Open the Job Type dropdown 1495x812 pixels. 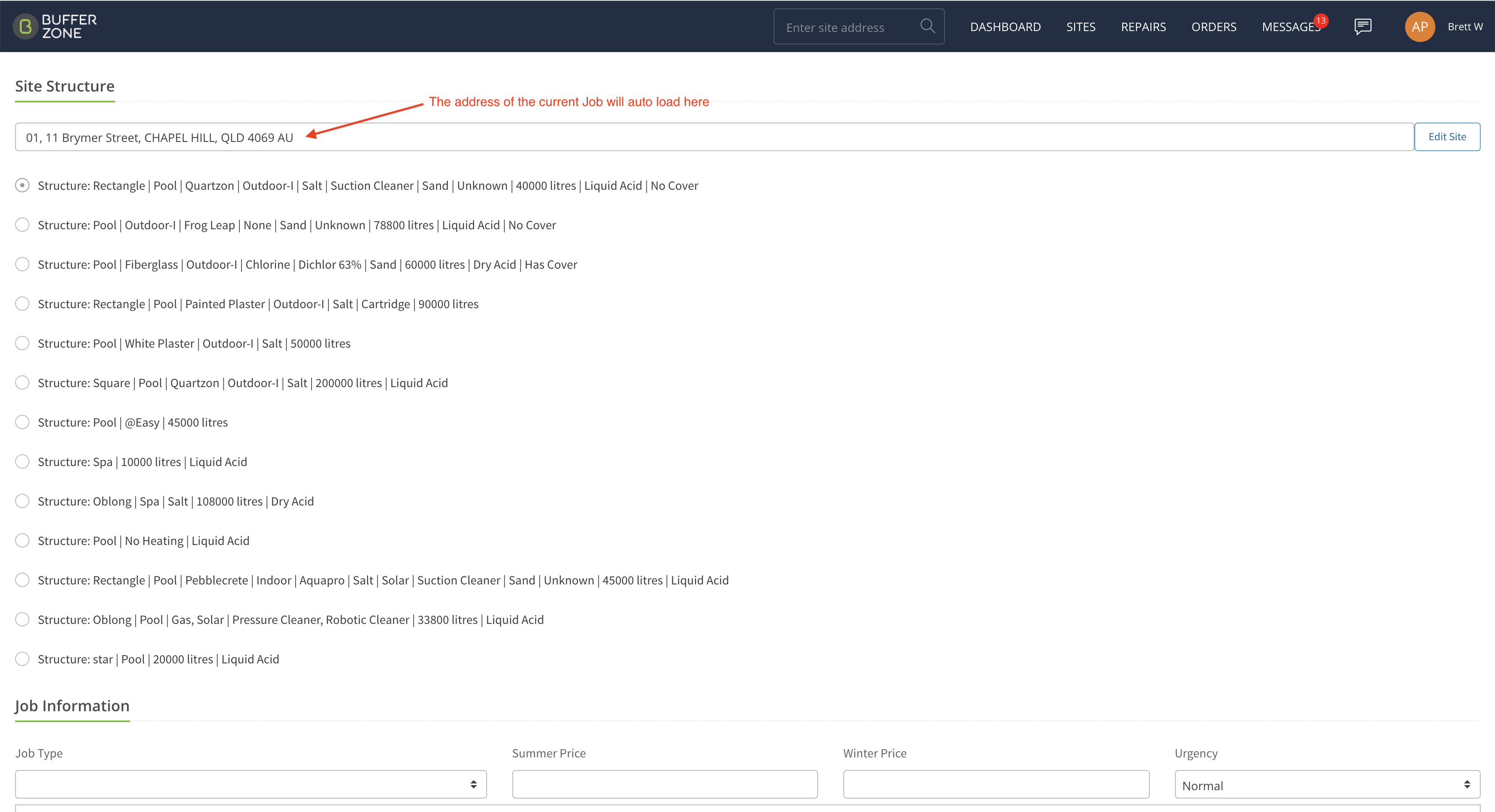251,784
